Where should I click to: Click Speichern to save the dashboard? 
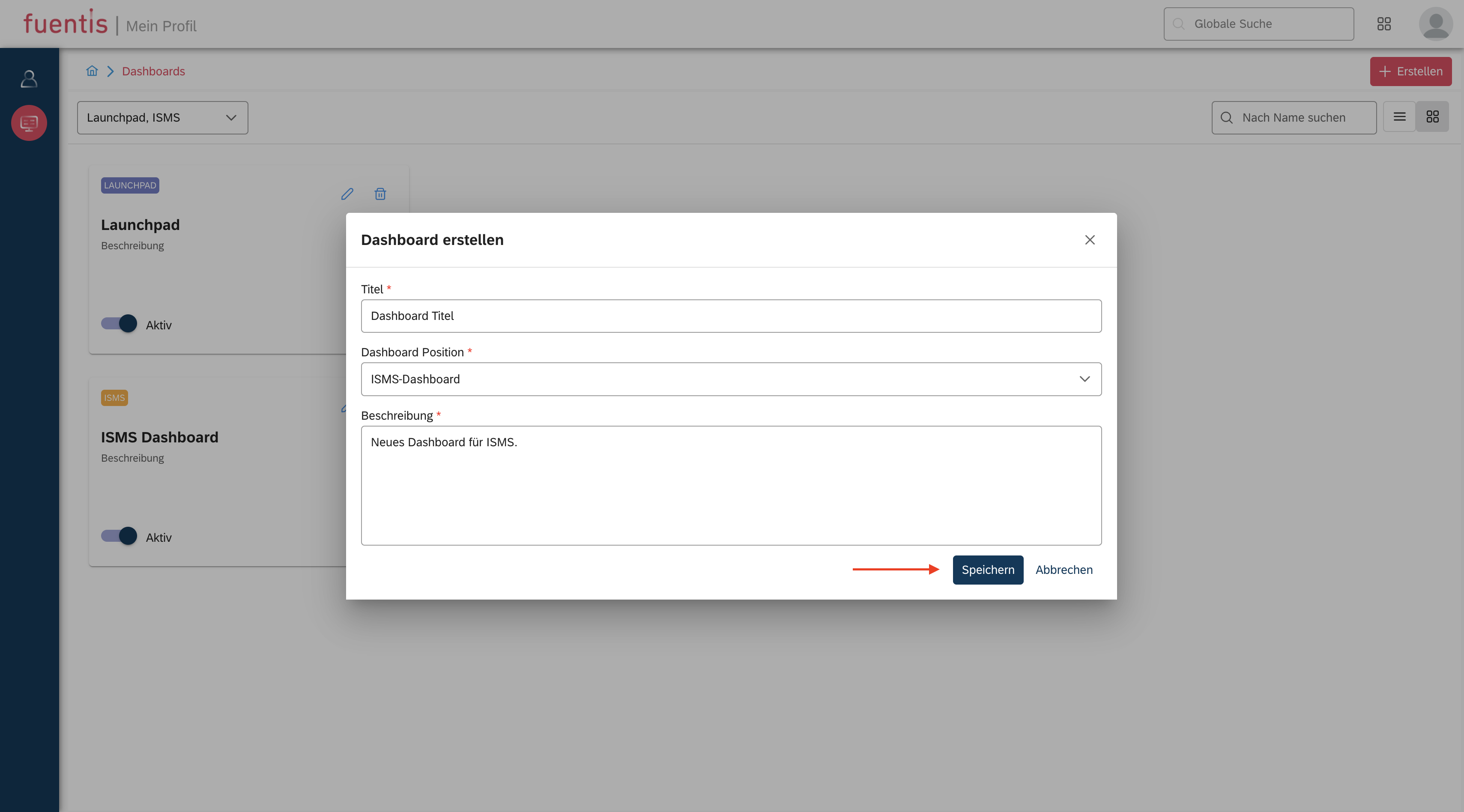pyautogui.click(x=988, y=570)
